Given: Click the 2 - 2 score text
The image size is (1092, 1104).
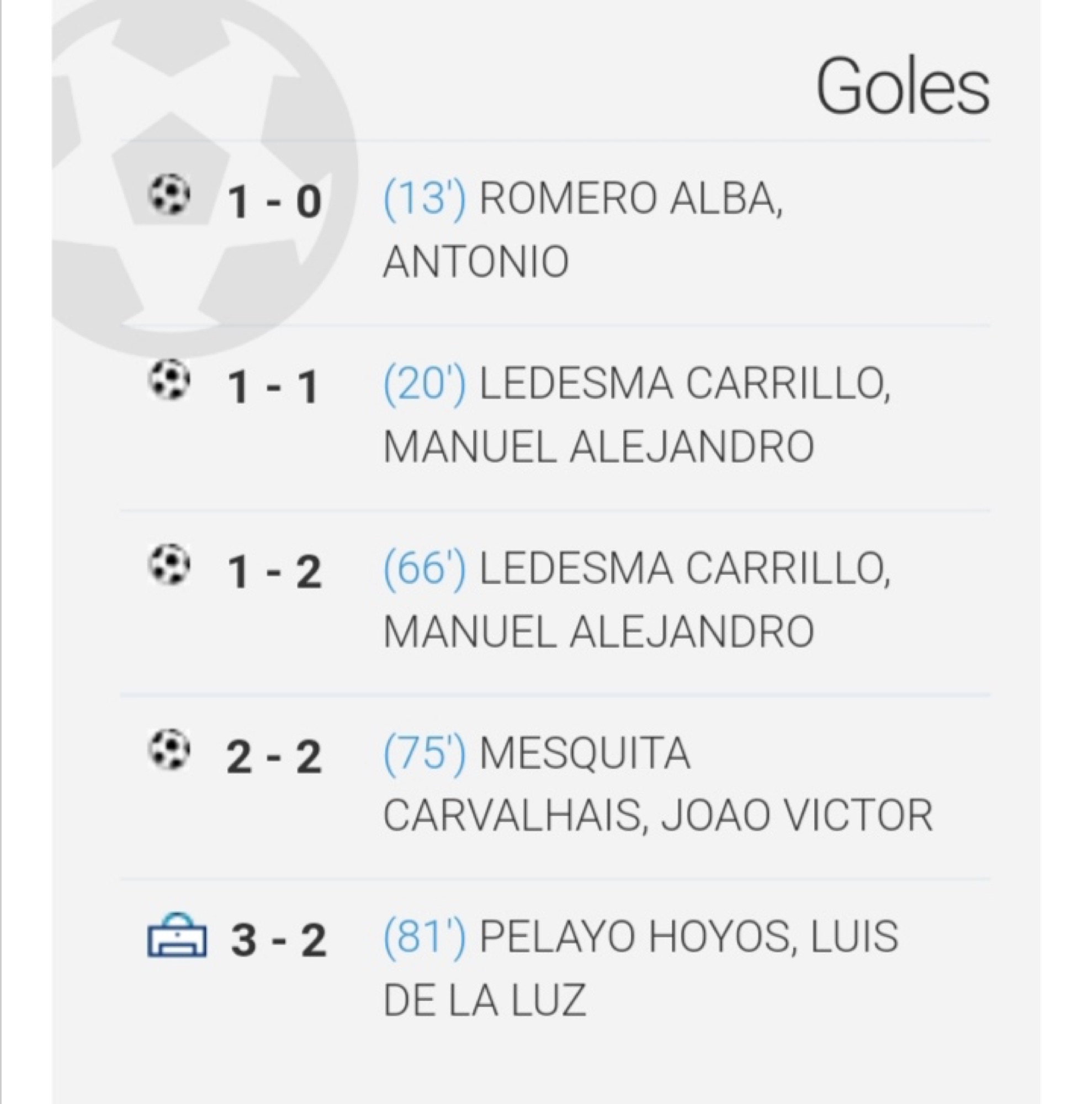Looking at the screenshot, I should coord(274,757).
